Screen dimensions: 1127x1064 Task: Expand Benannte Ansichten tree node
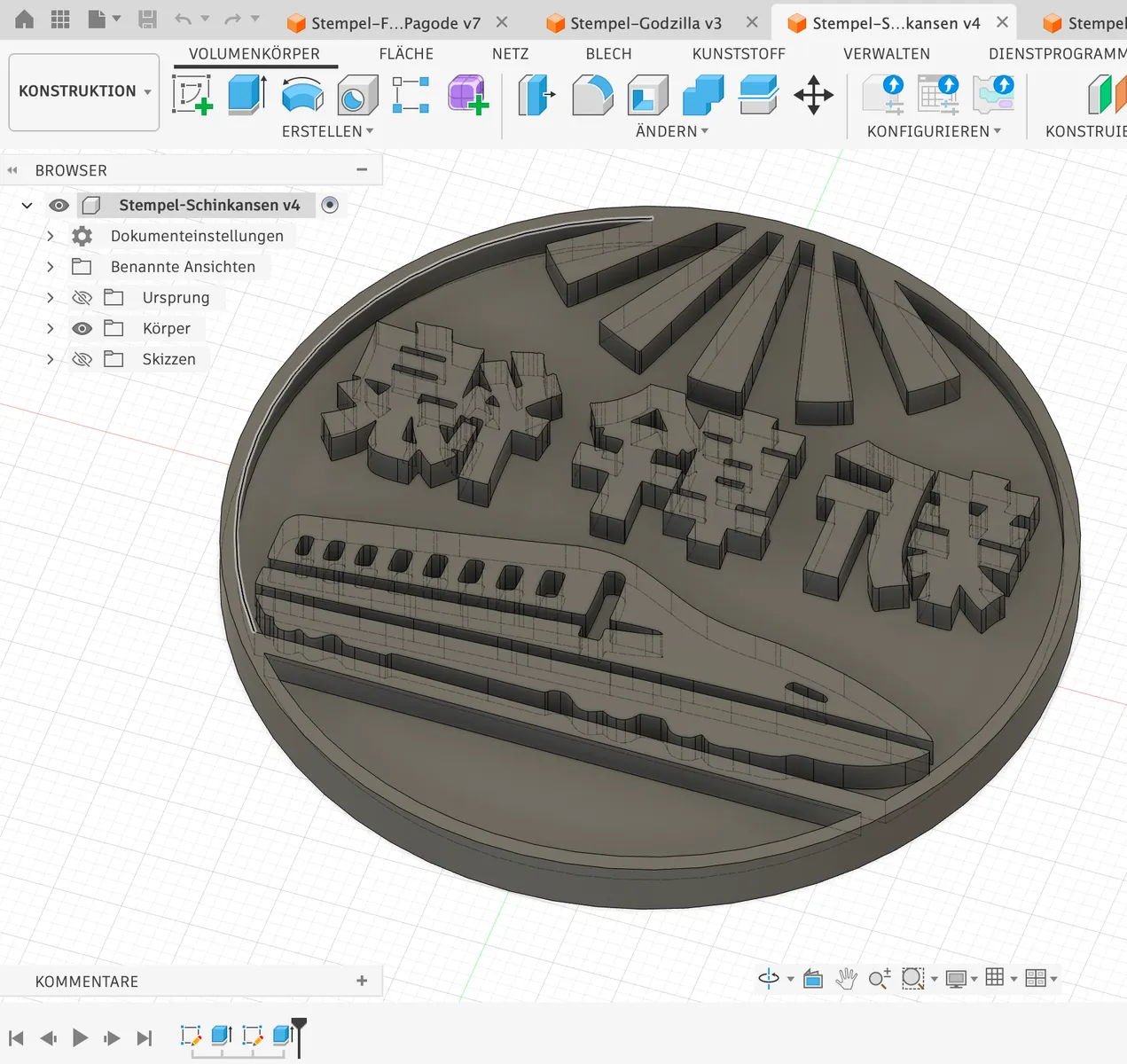(51, 267)
